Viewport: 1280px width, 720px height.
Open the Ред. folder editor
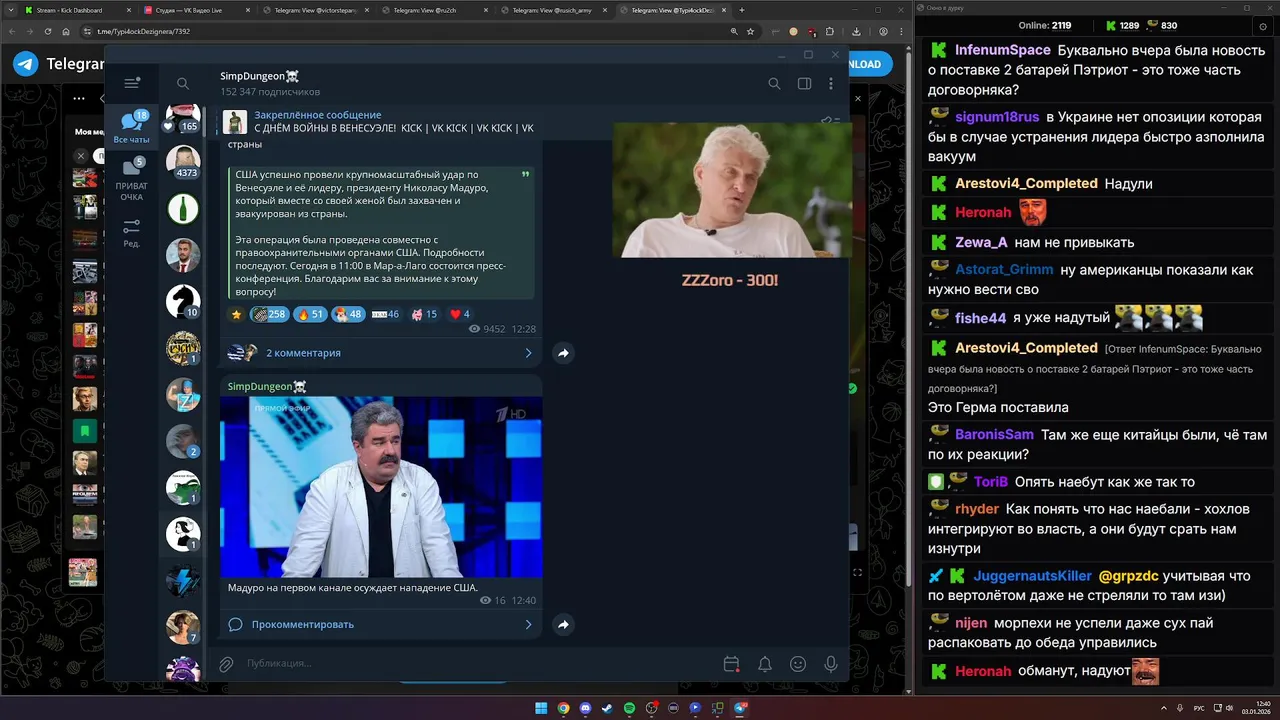click(x=131, y=233)
